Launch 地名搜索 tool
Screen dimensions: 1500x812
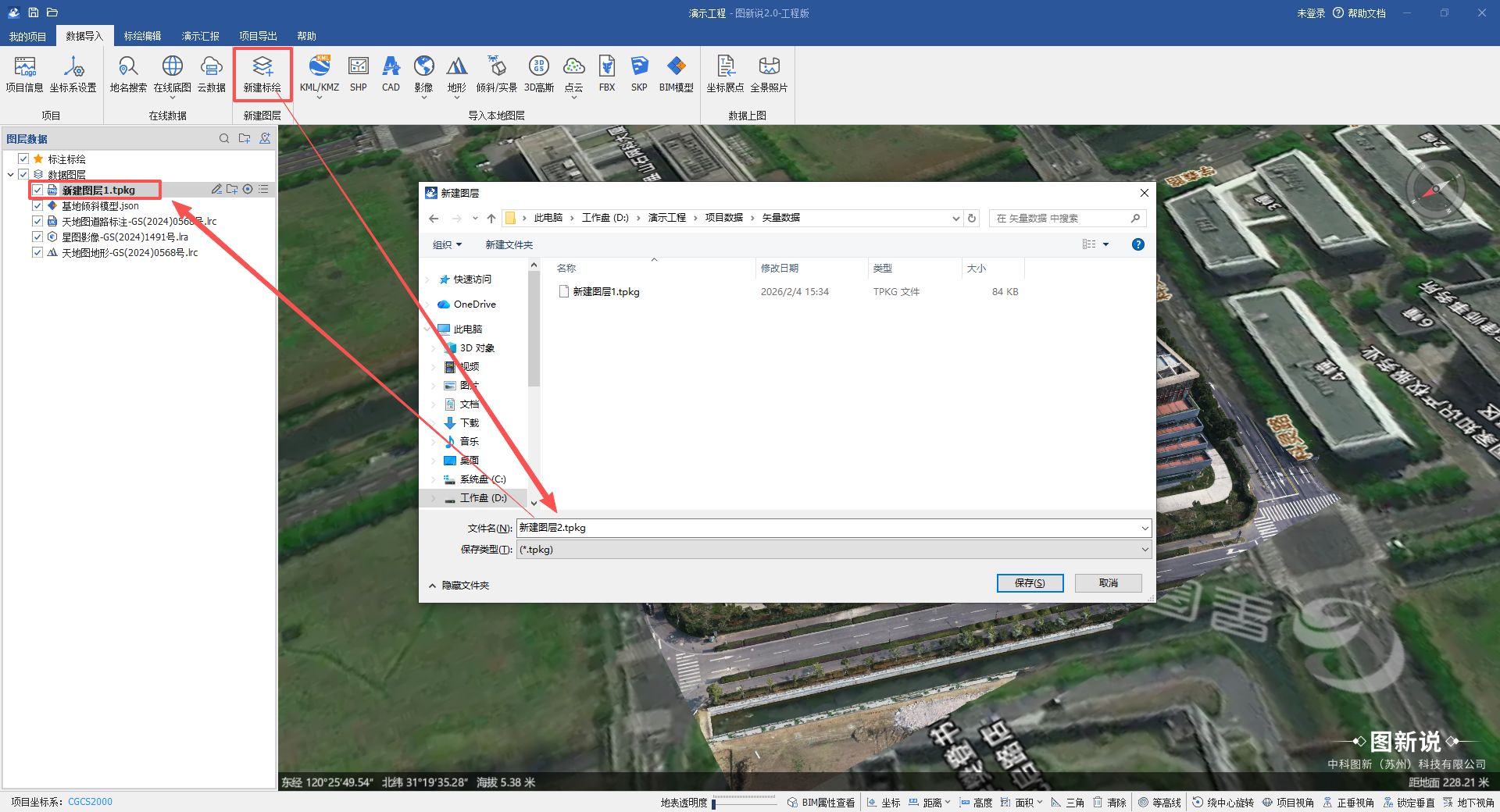[x=128, y=74]
